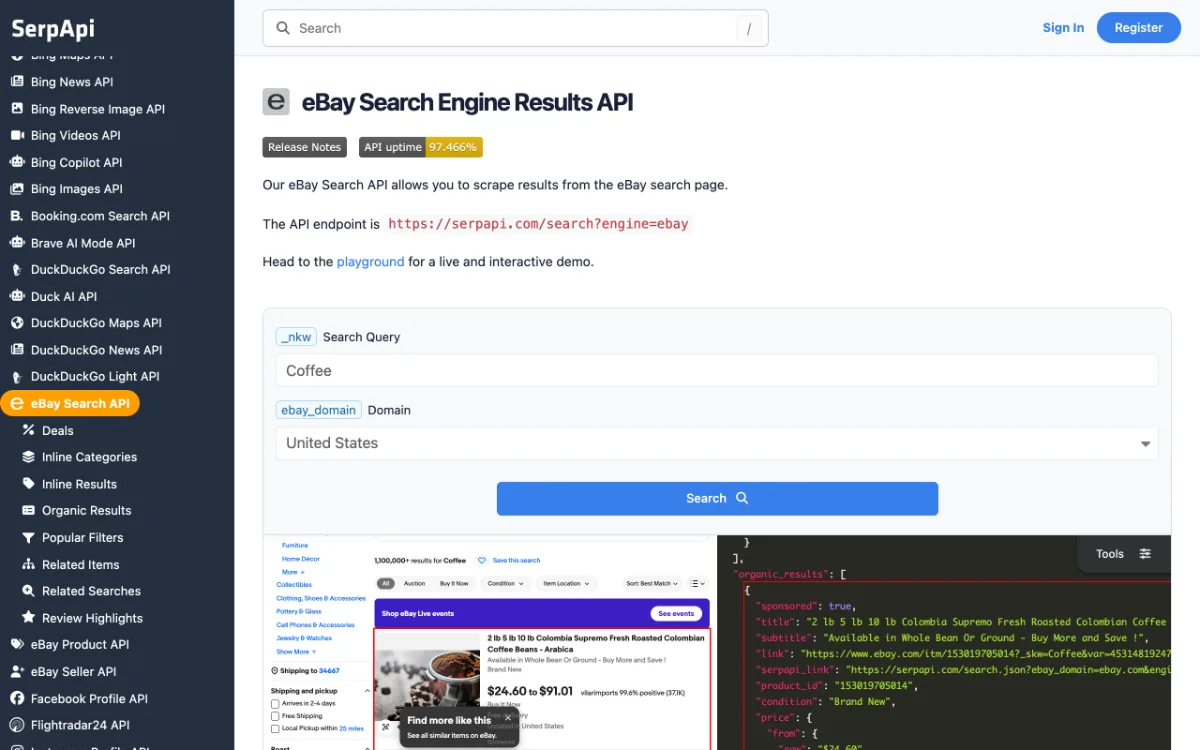The image size is (1200, 750).
Task: Click the DuckDuckGo Light API duck icon
Action: 17,377
